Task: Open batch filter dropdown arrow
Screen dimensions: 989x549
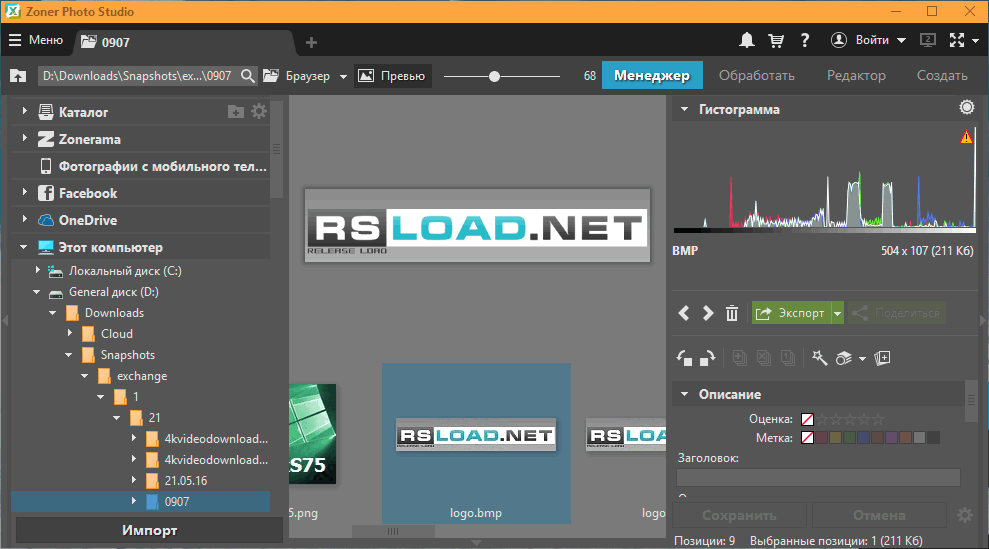Action: [862, 359]
